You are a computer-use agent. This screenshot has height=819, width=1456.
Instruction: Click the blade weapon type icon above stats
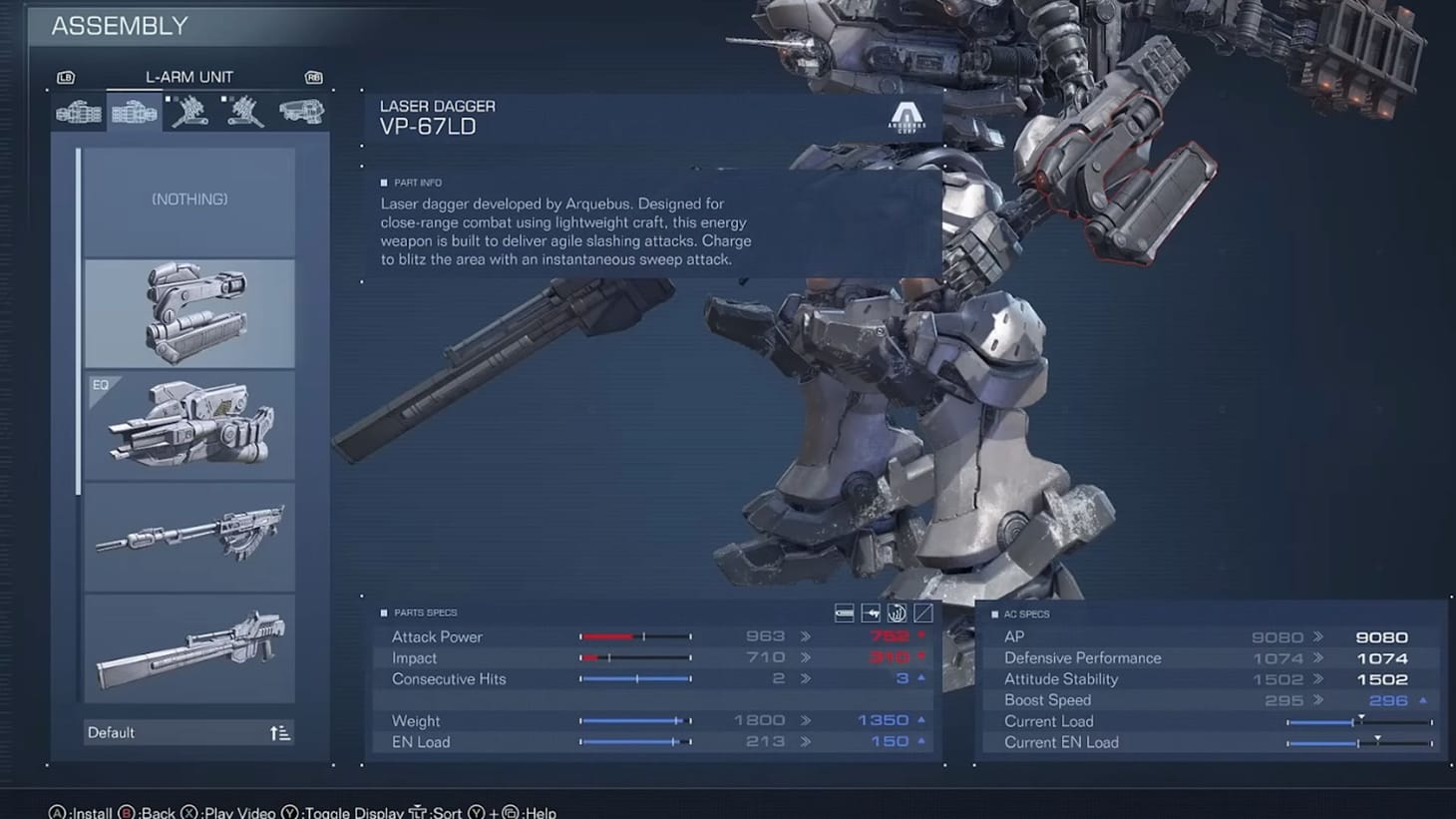pyautogui.click(x=845, y=613)
